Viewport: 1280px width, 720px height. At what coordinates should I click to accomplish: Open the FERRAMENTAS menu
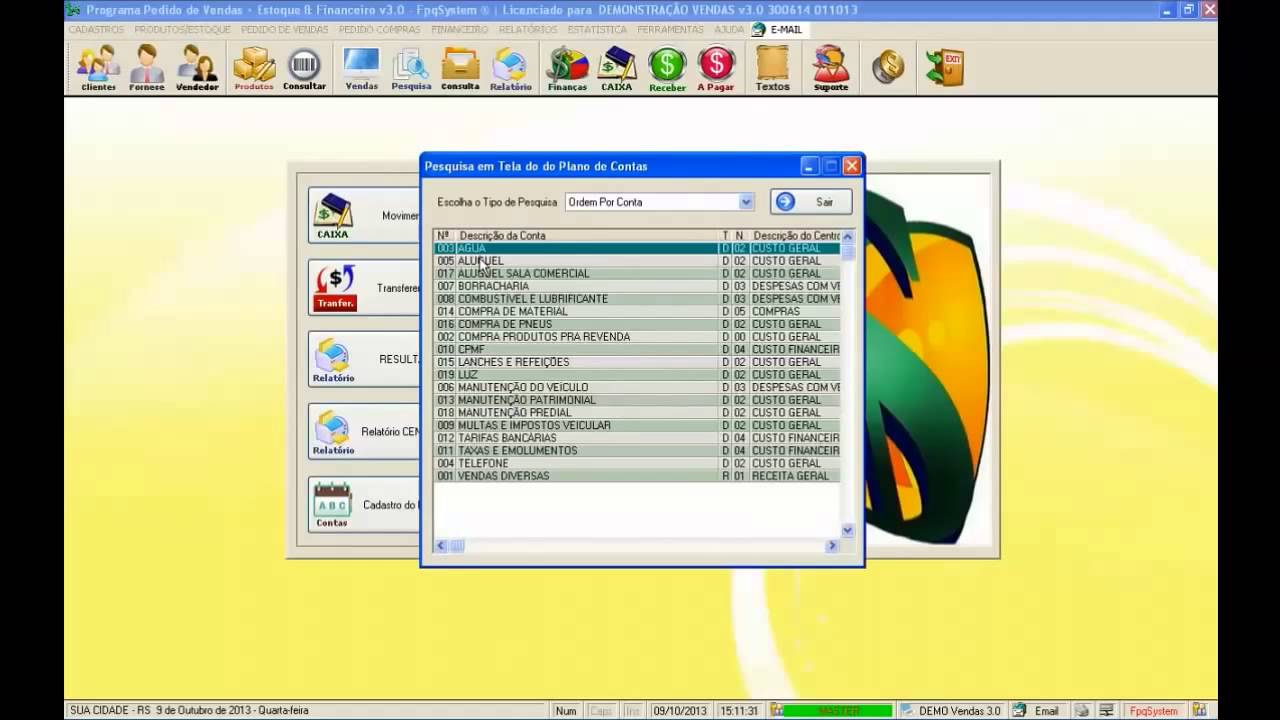coord(671,30)
